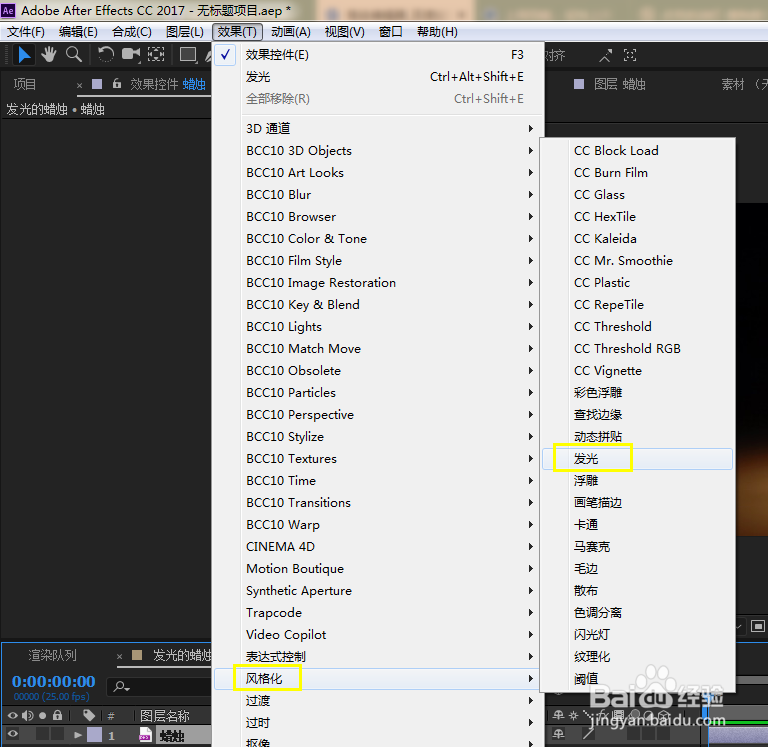Screen dimensions: 768x747
Task: Select the Zoom magnifier tool
Action: tap(74, 54)
